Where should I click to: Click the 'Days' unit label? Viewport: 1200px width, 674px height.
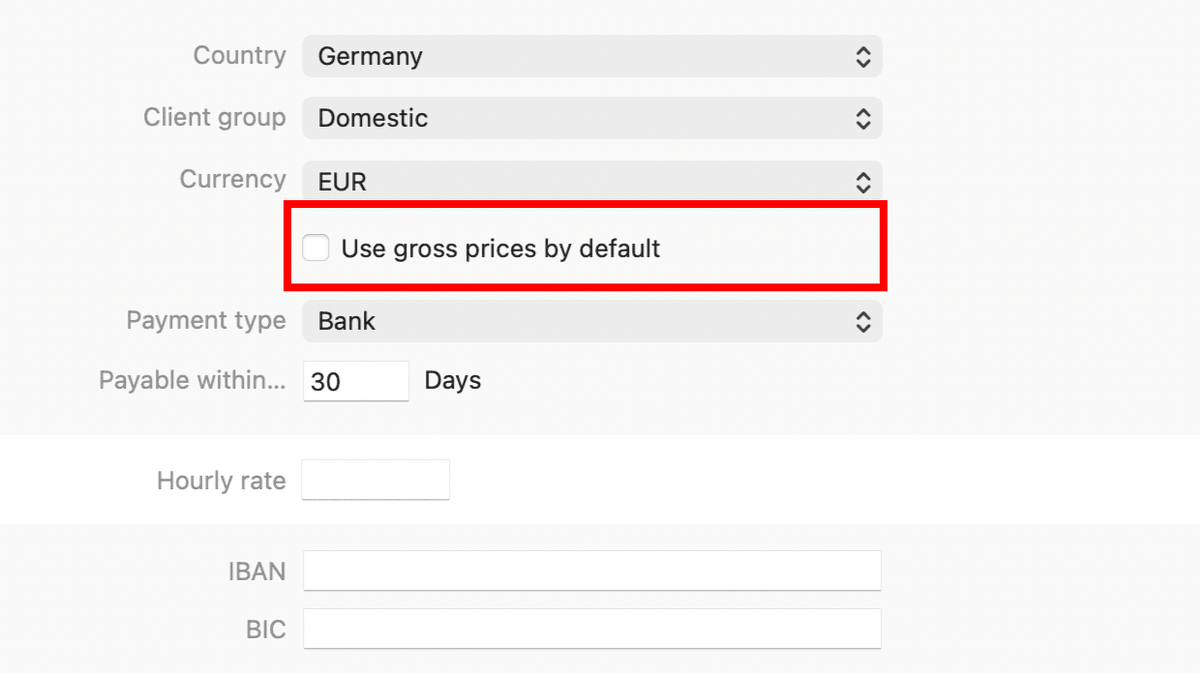click(452, 381)
